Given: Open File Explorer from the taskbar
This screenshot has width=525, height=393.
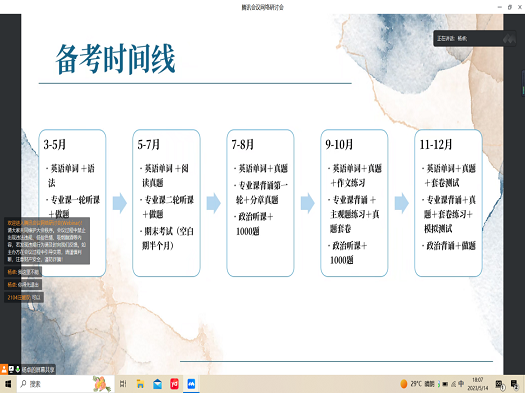Looking at the screenshot, I should [140, 384].
